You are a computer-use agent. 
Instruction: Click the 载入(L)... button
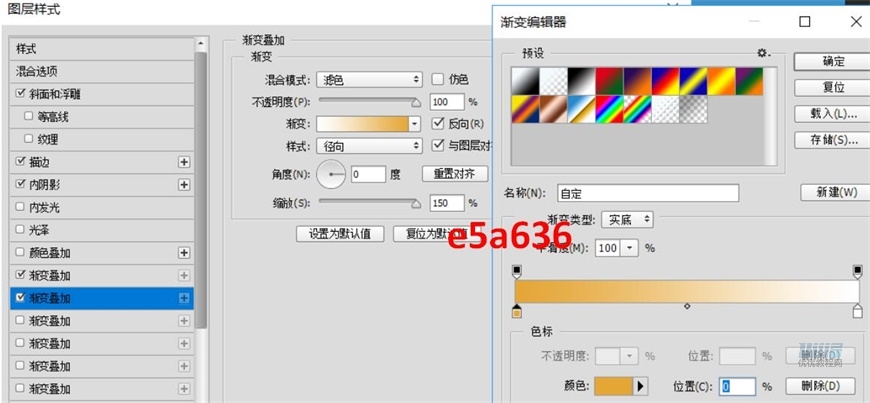pos(833,114)
